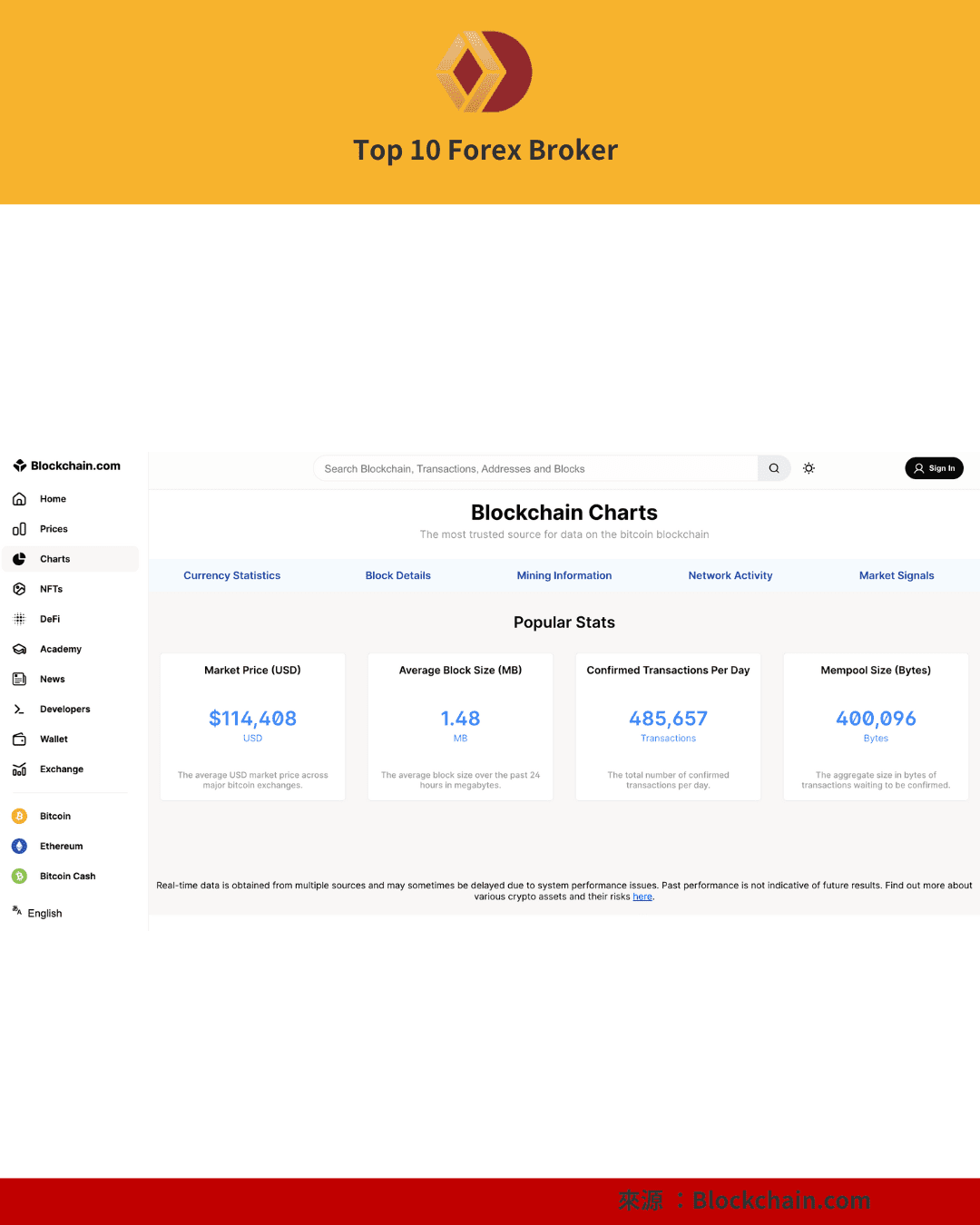Viewport: 980px width, 1225px height.
Task: Click the Ethereum currency icon
Action: point(20,846)
